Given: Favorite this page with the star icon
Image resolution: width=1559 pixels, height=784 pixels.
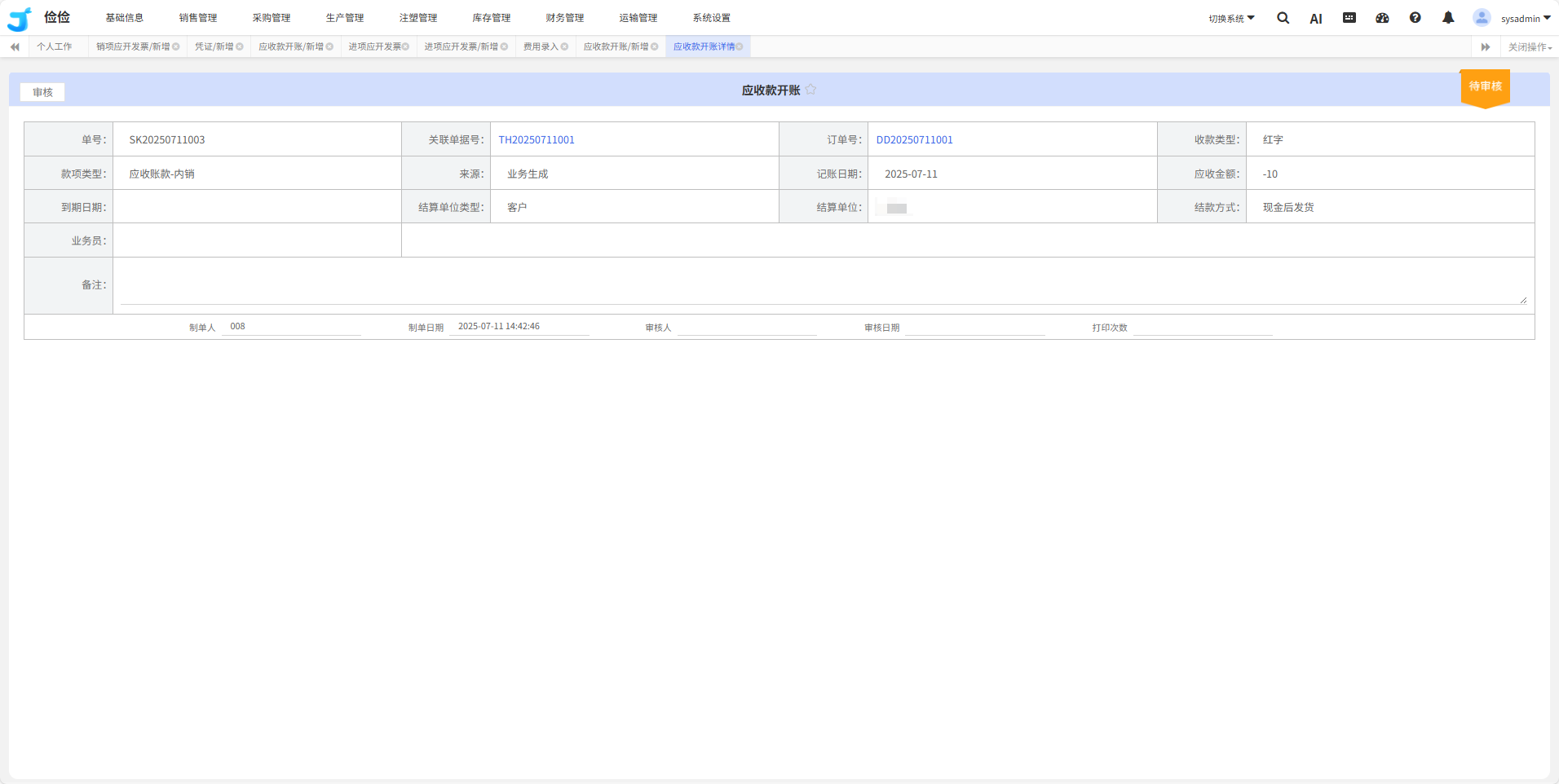Looking at the screenshot, I should pyautogui.click(x=810, y=90).
